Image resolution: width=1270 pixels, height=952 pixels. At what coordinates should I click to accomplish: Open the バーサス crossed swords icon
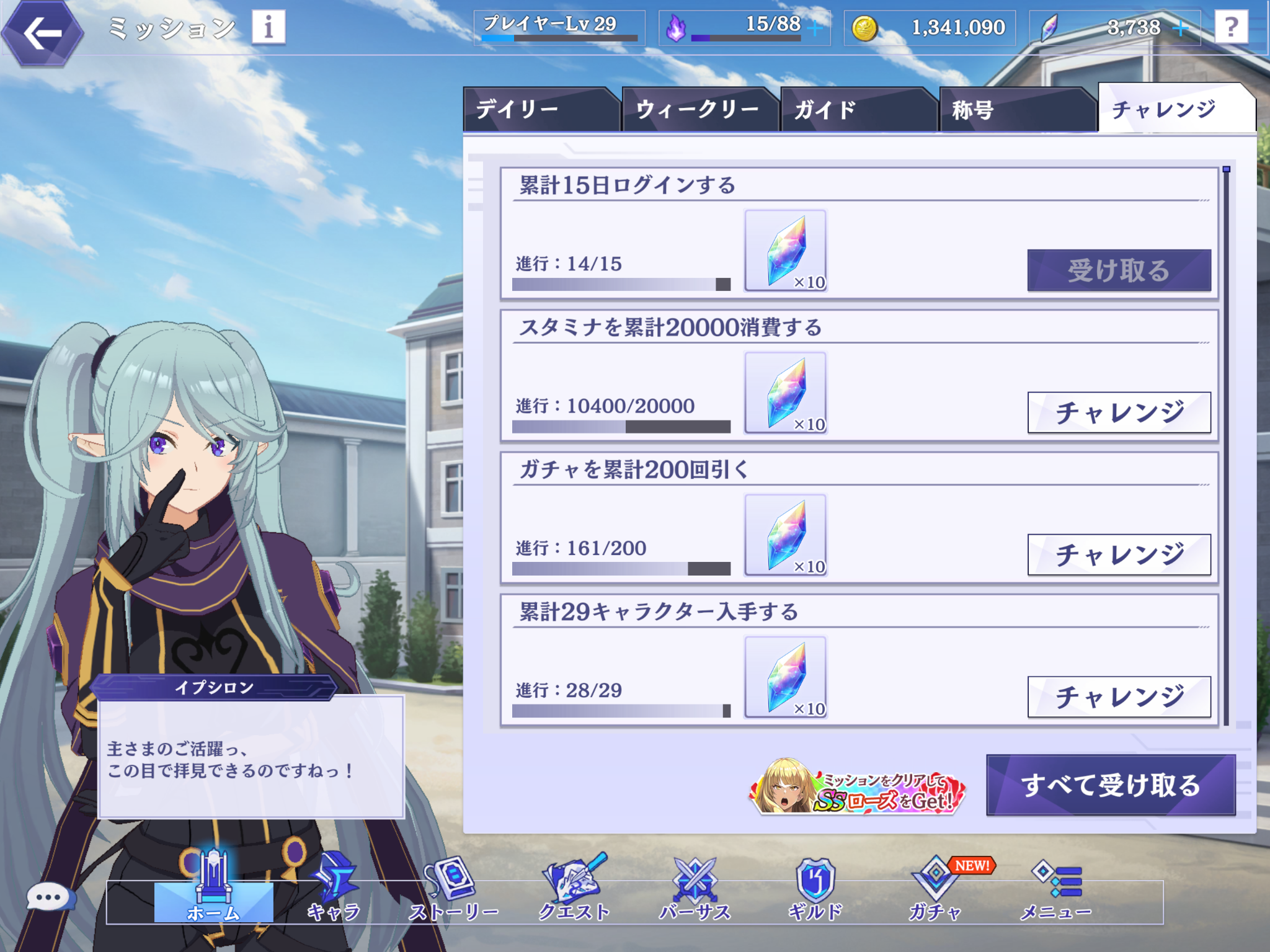pos(695,887)
